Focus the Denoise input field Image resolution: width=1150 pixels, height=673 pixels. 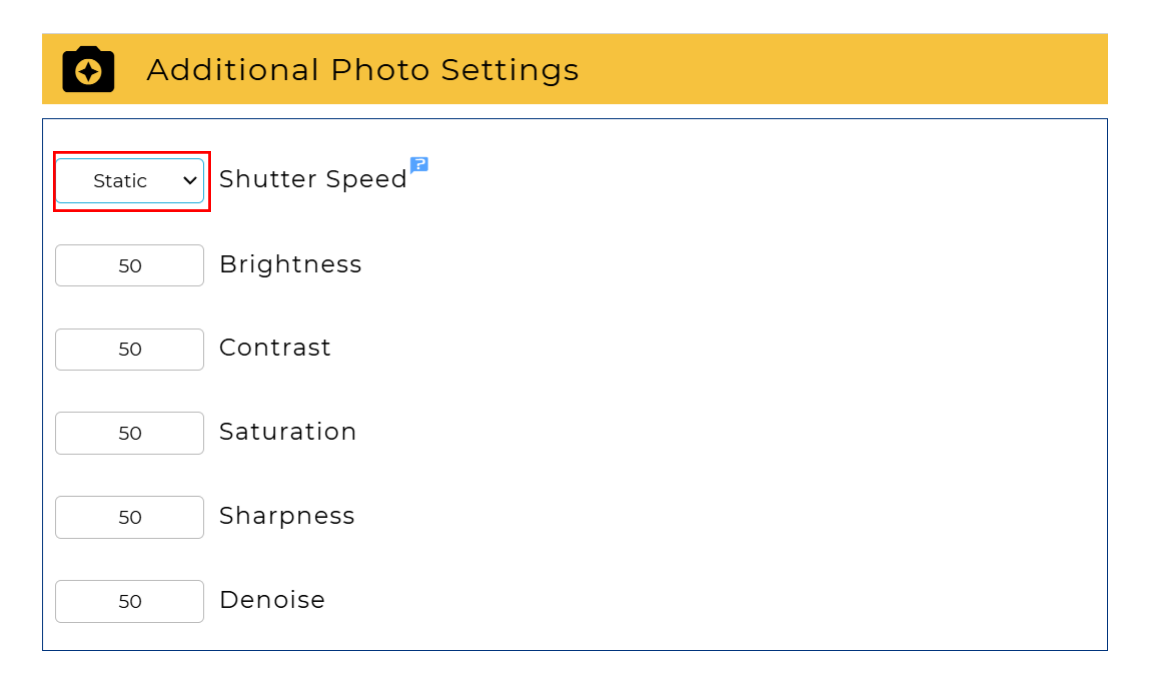pos(130,601)
